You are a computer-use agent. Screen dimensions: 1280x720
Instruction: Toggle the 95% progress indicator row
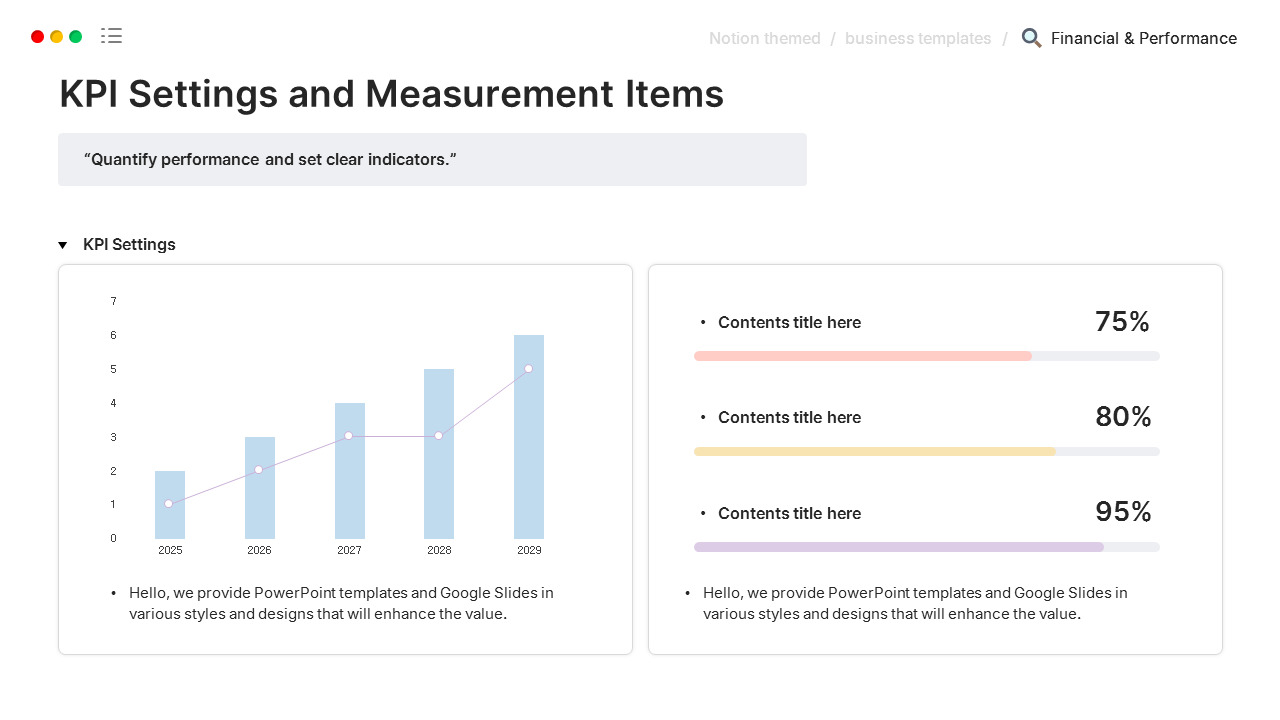(899, 547)
